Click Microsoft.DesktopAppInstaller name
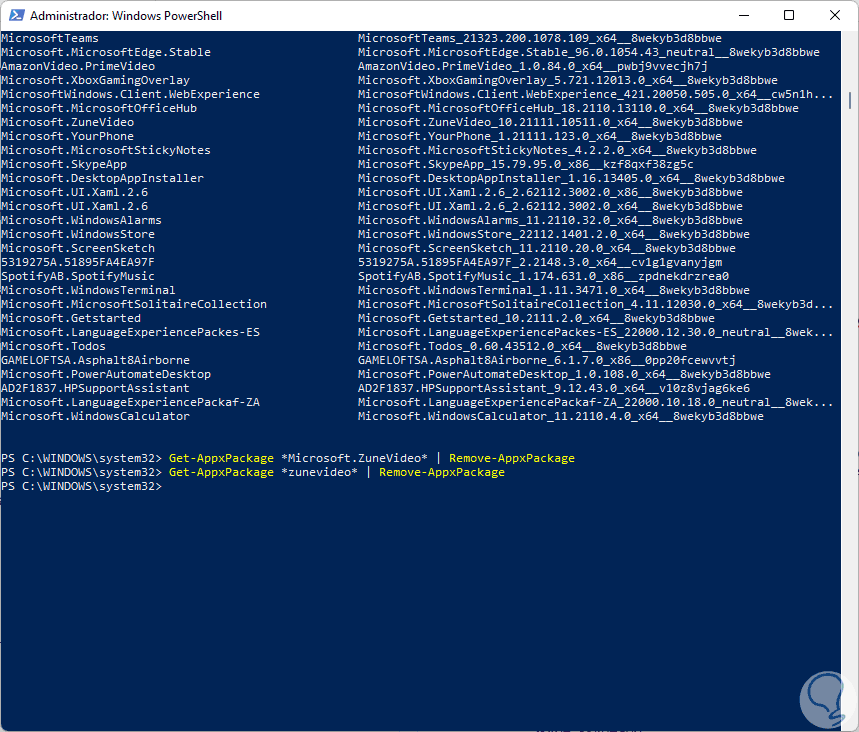This screenshot has width=859, height=732. [102, 178]
